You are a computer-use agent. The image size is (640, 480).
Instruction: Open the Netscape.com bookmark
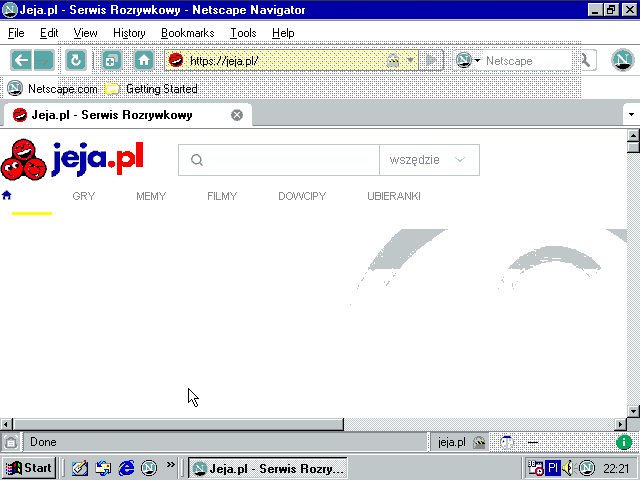52,89
